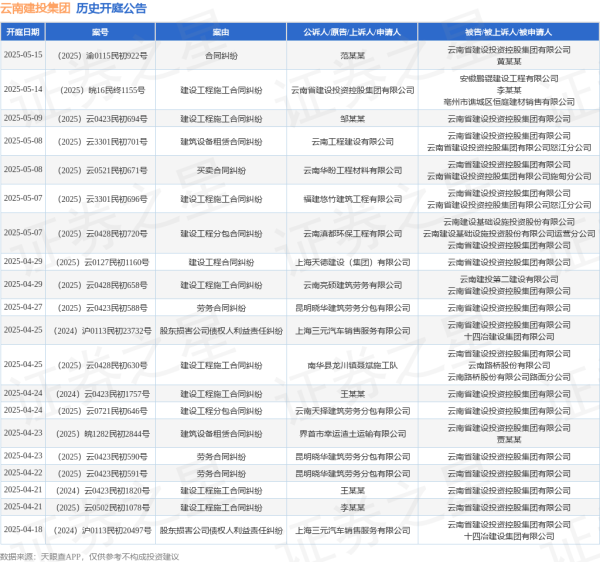This screenshot has width=600, height=562.
Task: Select the 案由 column header
Action: (x=221, y=32)
